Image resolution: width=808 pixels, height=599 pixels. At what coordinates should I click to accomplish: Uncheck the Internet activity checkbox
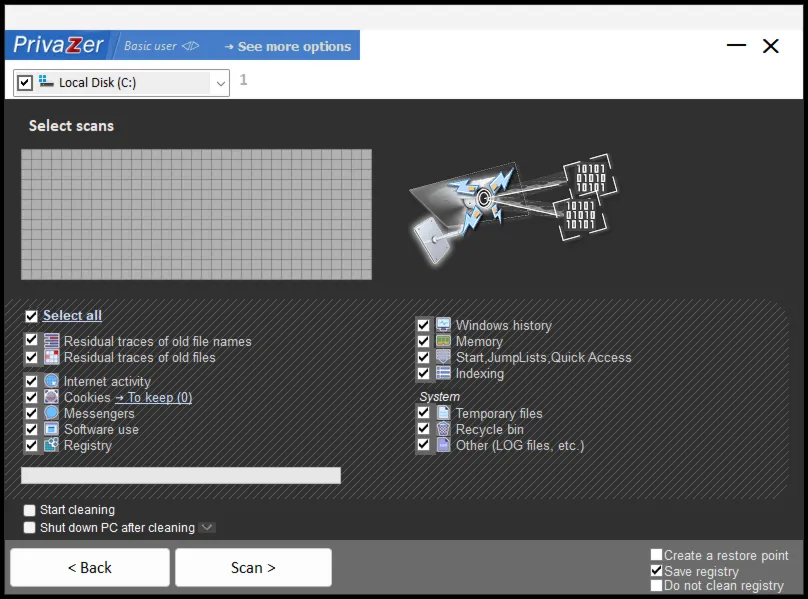(31, 381)
